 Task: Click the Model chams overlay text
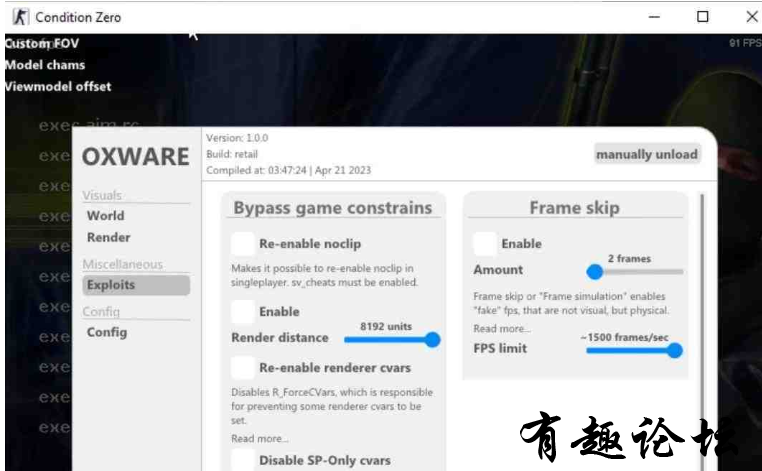45,65
